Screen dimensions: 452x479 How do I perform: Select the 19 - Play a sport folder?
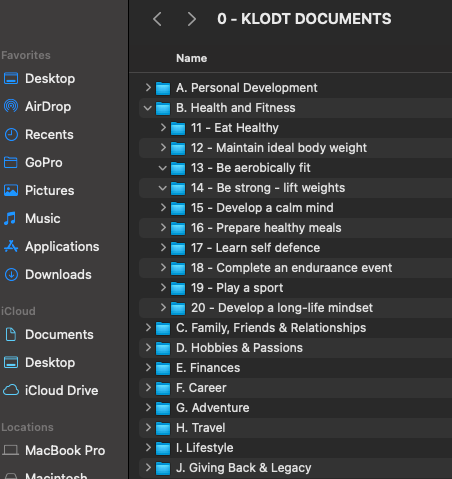(x=237, y=288)
